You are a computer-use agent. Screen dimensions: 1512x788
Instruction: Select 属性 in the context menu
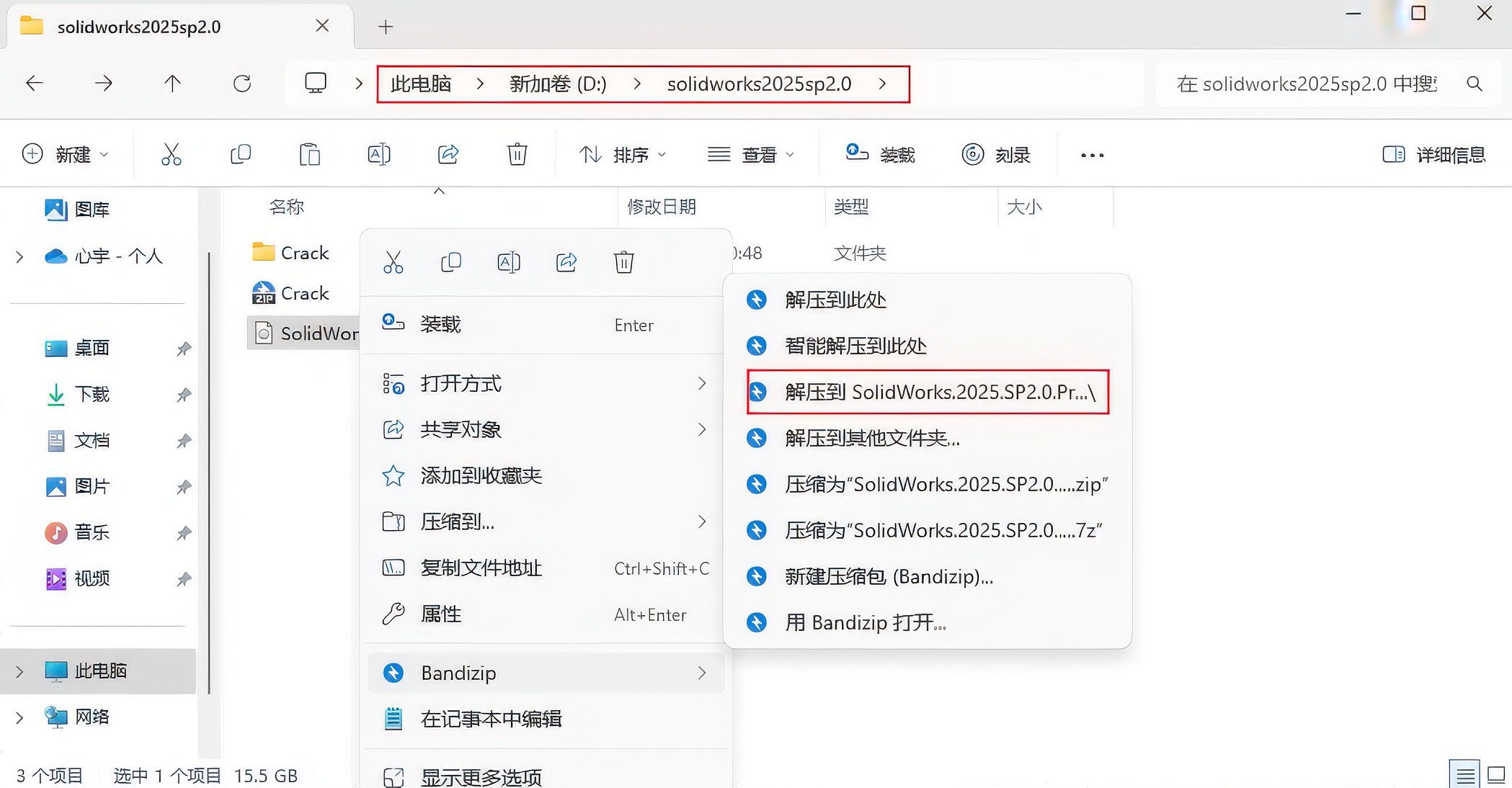[546, 614]
